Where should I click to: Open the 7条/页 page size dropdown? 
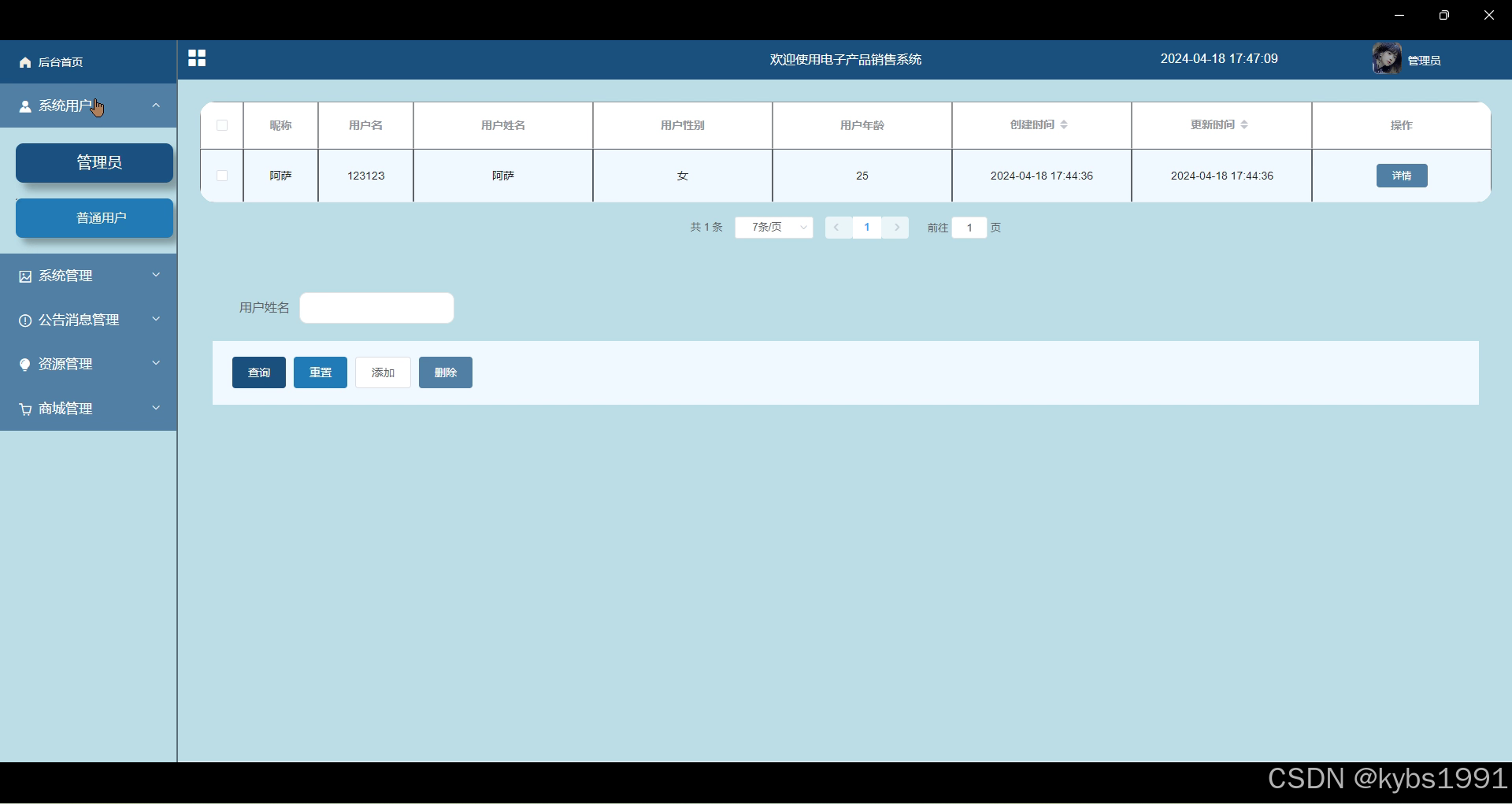pyautogui.click(x=774, y=228)
